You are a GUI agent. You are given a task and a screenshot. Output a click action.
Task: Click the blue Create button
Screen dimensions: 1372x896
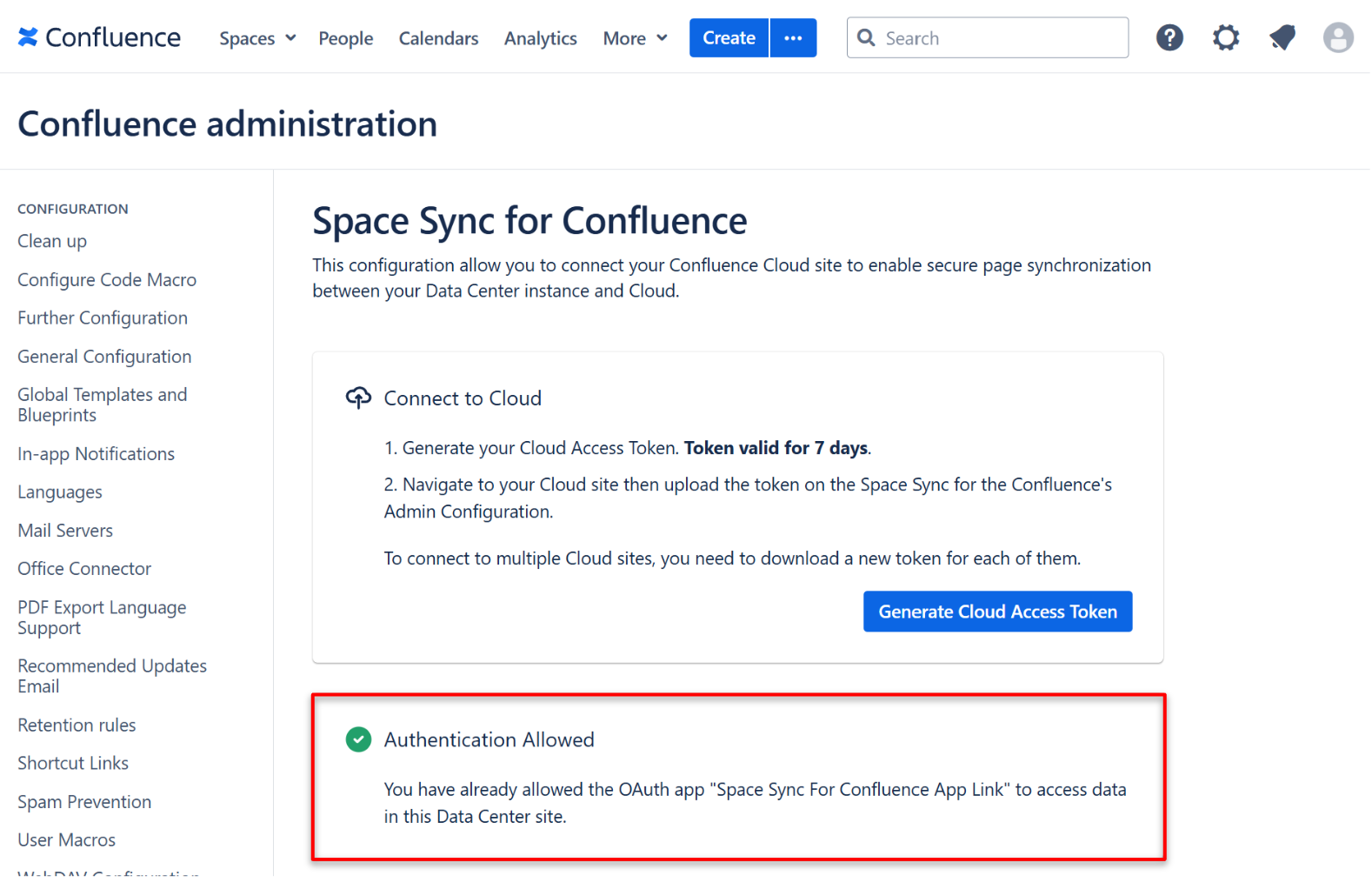point(729,38)
